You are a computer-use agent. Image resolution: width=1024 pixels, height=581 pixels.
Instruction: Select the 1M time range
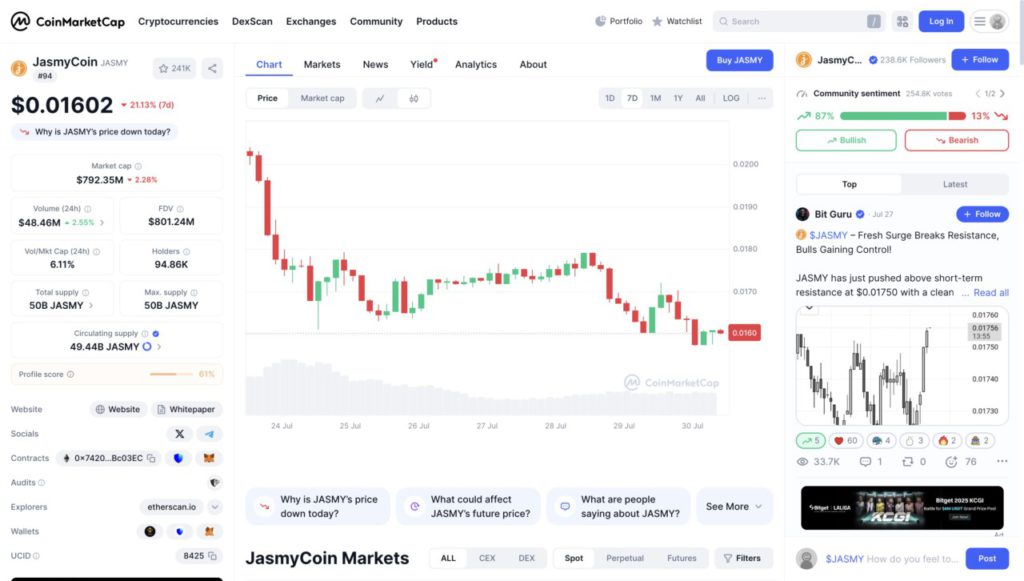[x=655, y=98]
